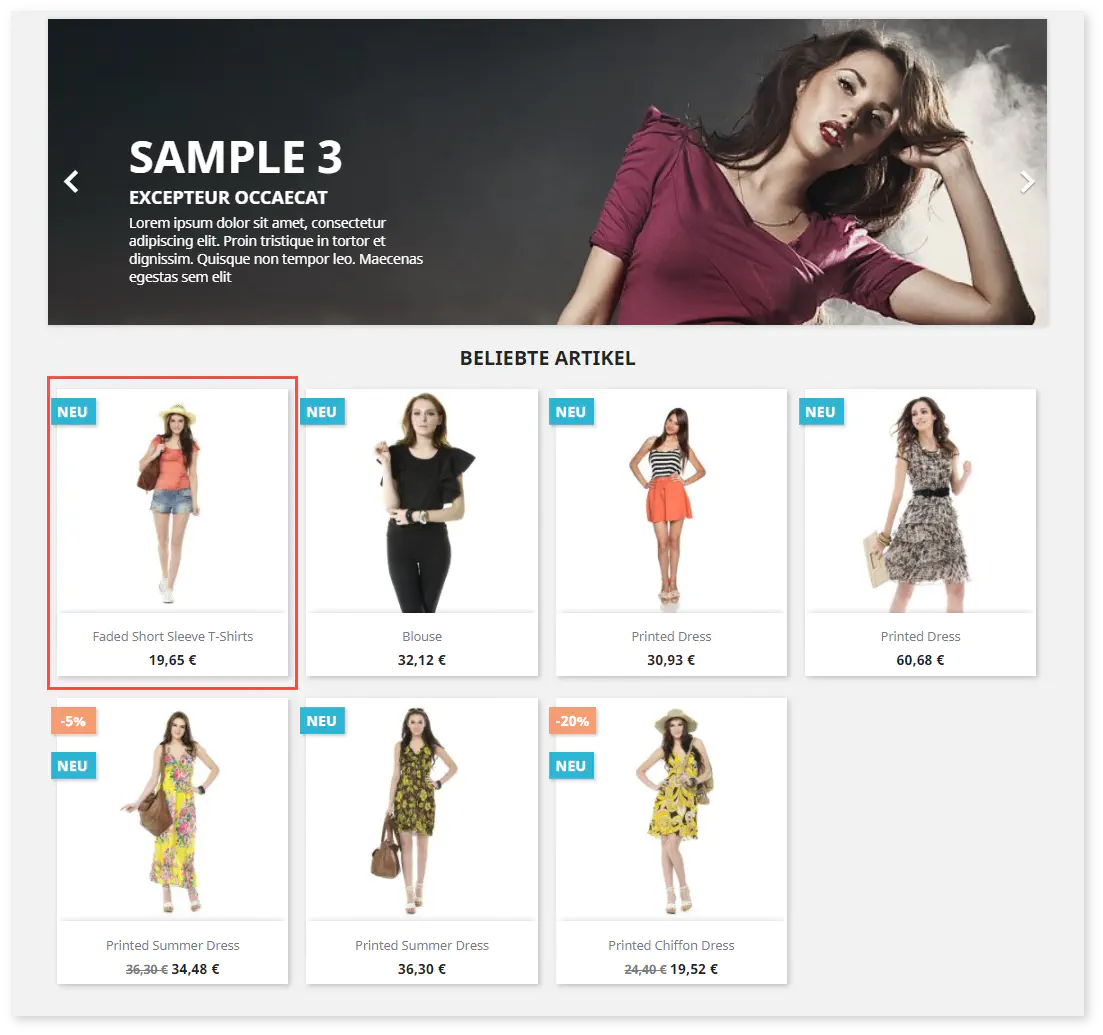1103x1035 pixels.
Task: Open Printed Dress title priced 60,68 €
Action: 920,636
